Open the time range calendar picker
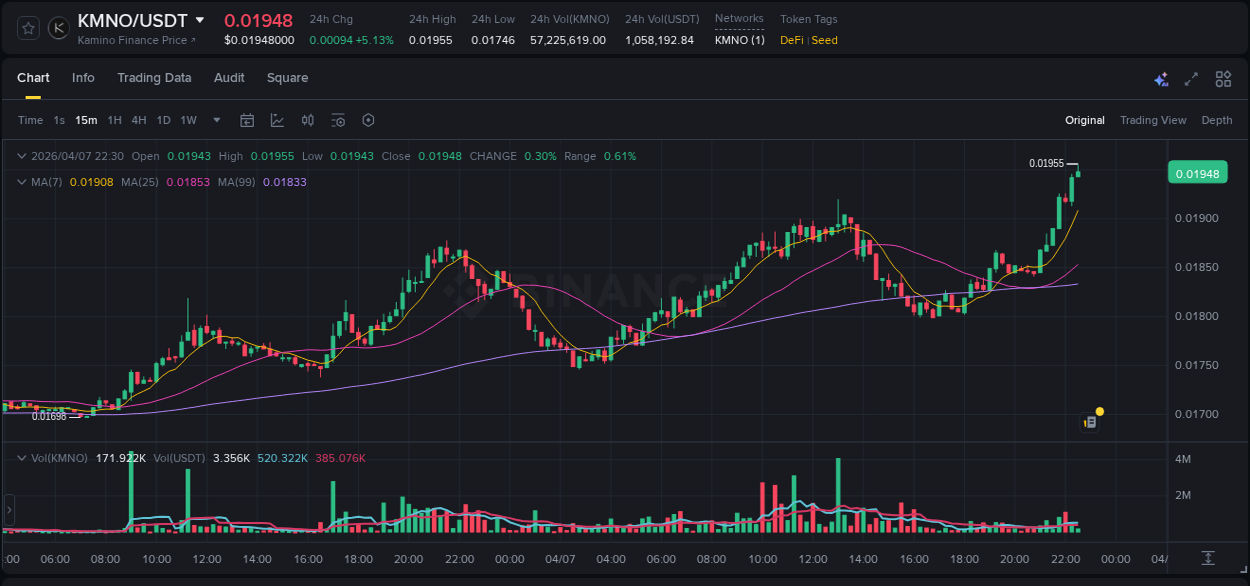The height and width of the screenshot is (586, 1250). coord(247,120)
